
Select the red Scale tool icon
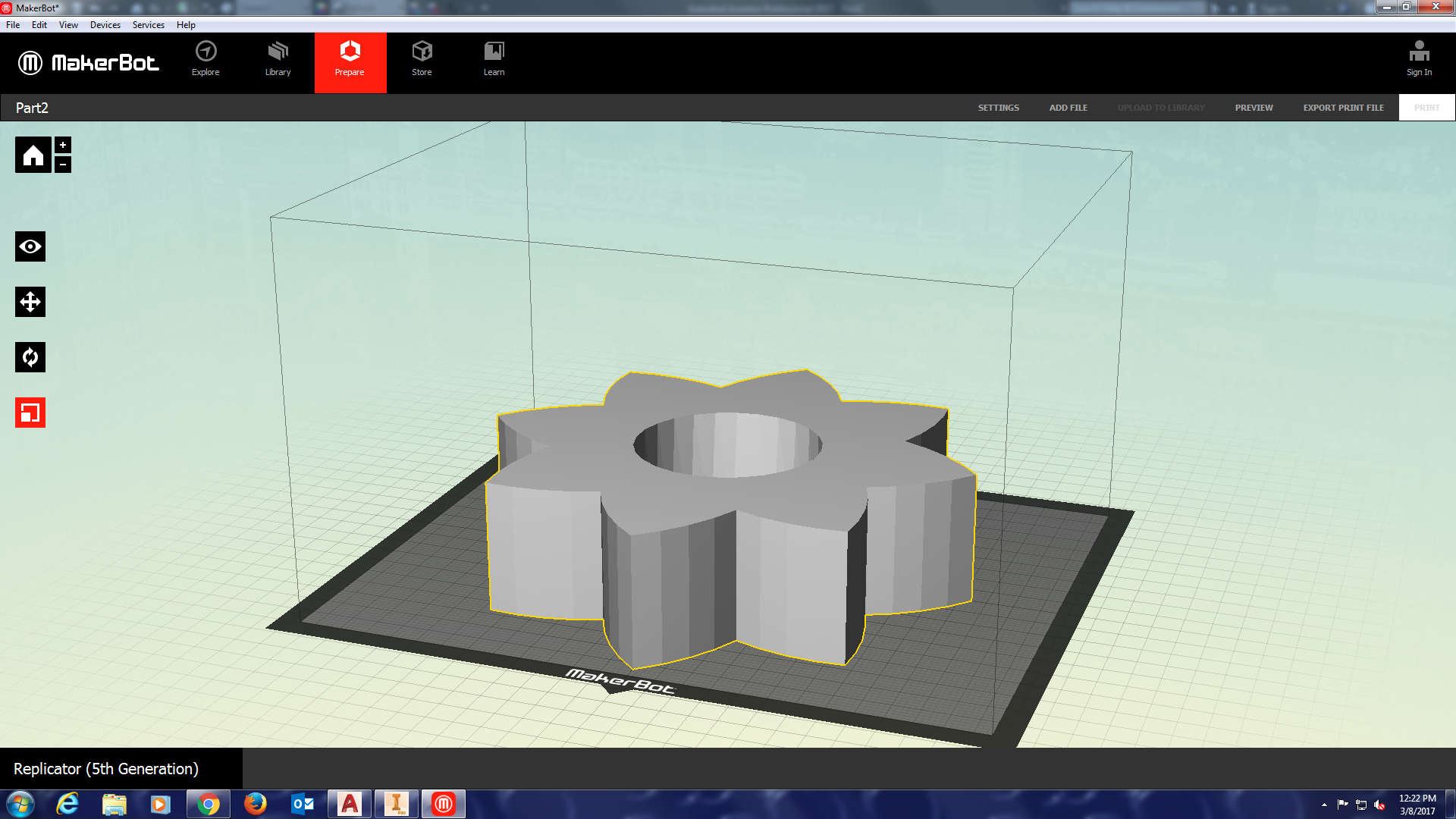coord(30,413)
